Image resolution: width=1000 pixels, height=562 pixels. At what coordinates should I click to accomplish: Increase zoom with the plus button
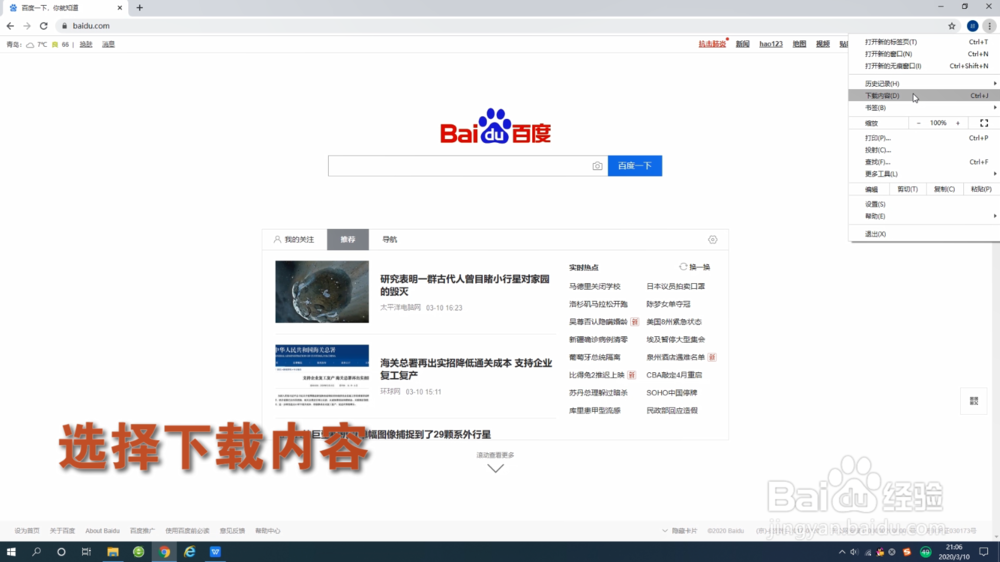(x=957, y=123)
